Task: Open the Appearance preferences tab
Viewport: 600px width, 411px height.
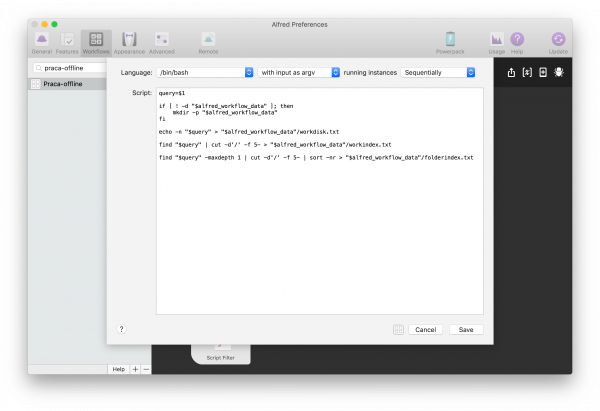Action: 129,43
